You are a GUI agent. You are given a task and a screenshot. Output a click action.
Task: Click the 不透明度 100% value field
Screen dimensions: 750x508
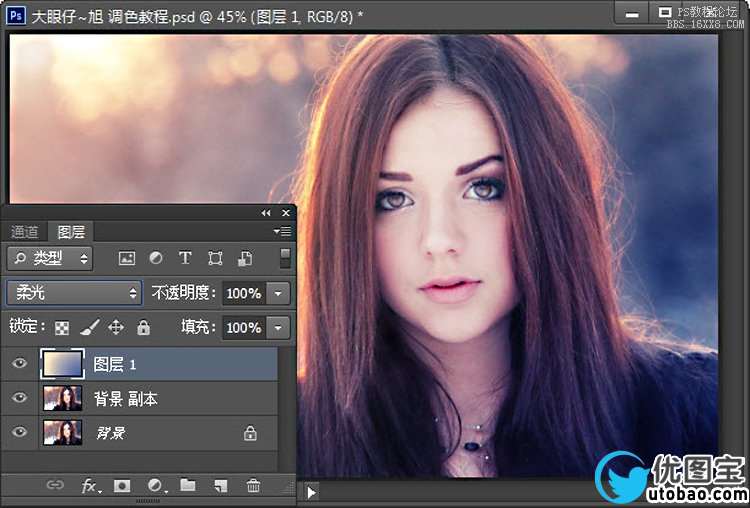tap(244, 293)
